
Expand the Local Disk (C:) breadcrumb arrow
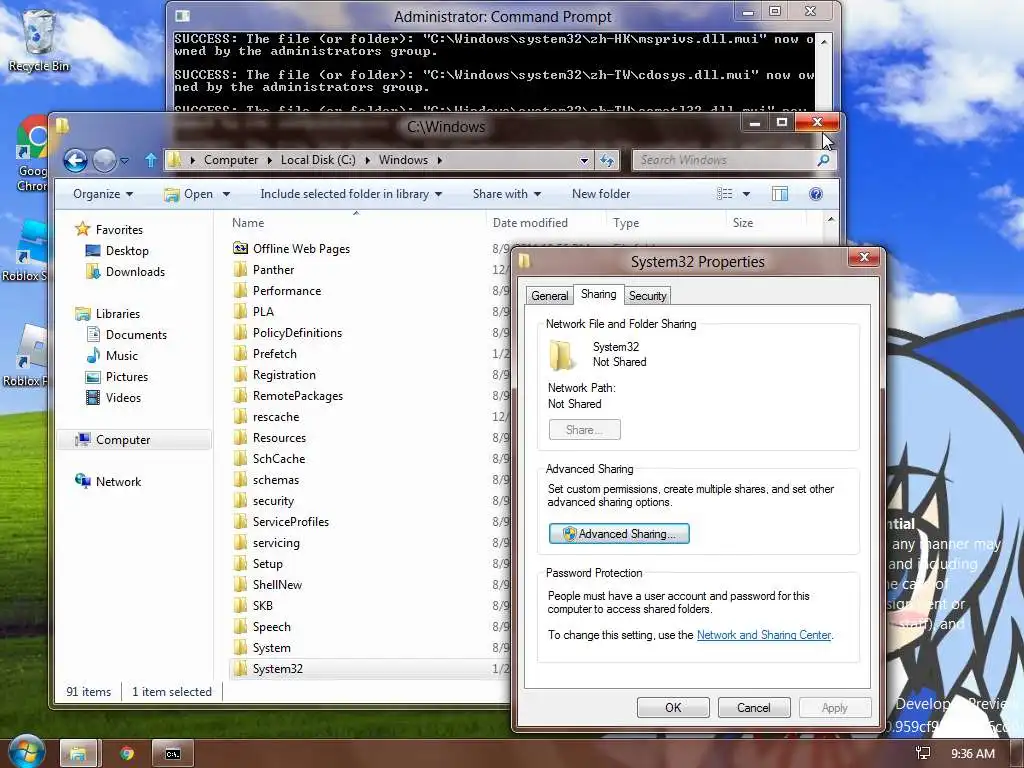(367, 160)
